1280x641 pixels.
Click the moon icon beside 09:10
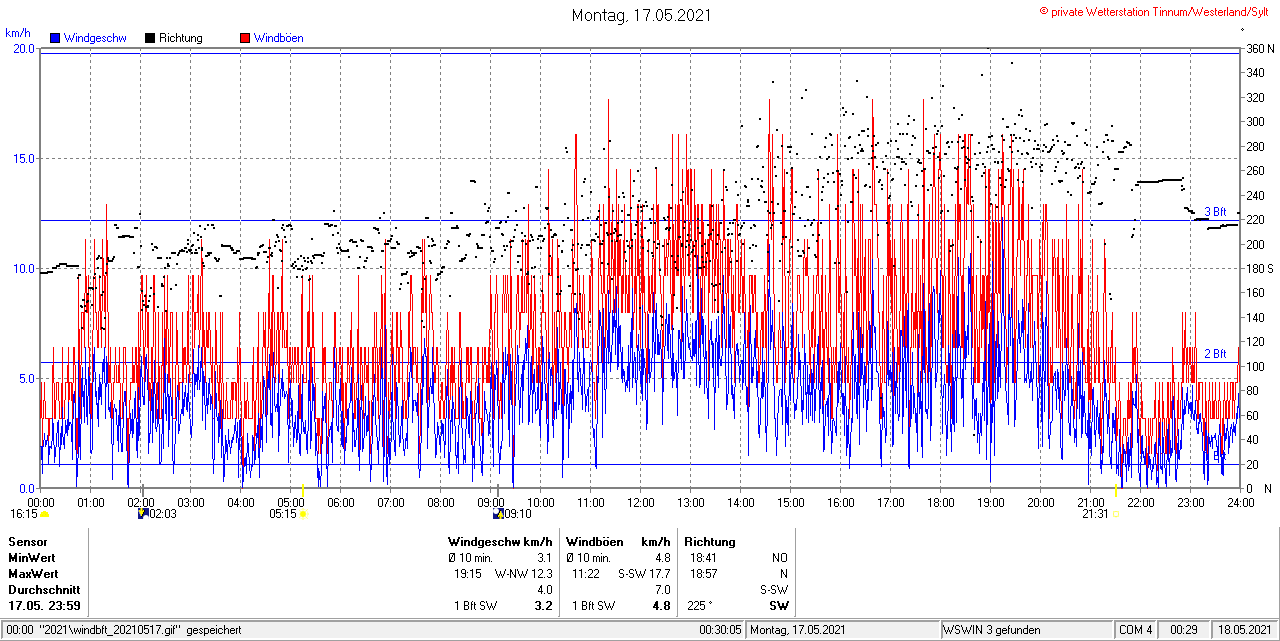(x=498, y=514)
